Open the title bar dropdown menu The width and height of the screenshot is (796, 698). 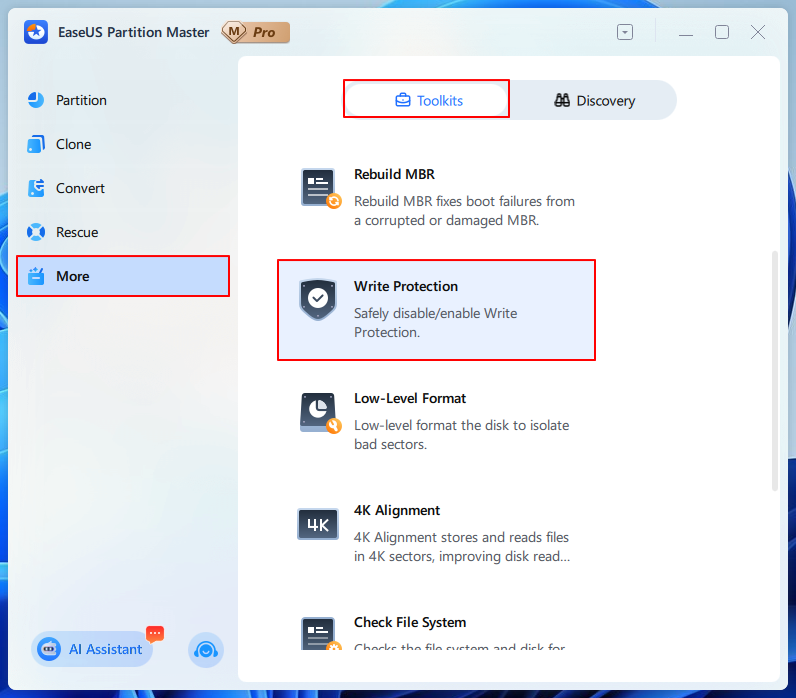coord(625,32)
